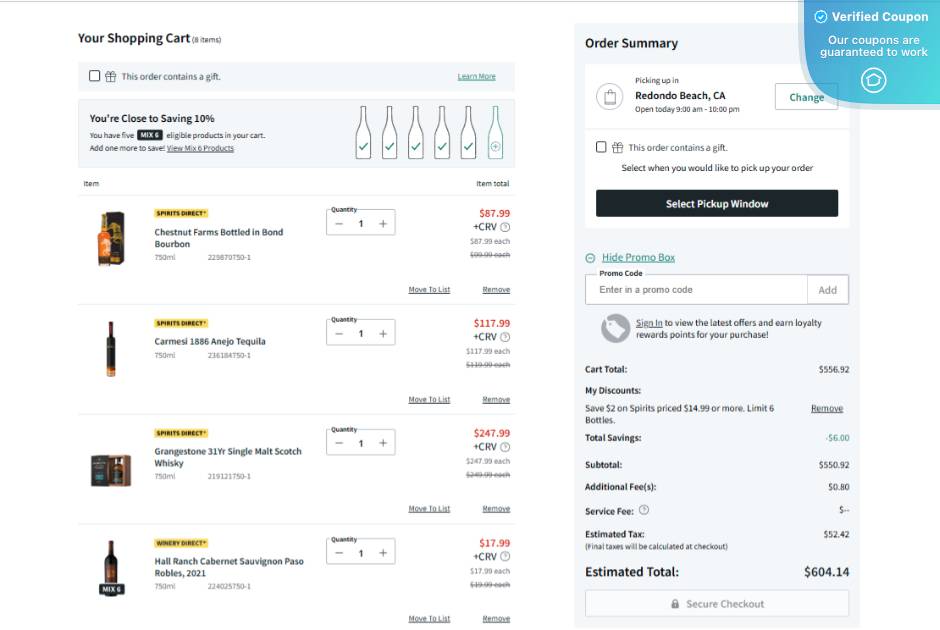Click the pickup store bag icon
Viewport: 940px width, 630px height.
pos(609,97)
